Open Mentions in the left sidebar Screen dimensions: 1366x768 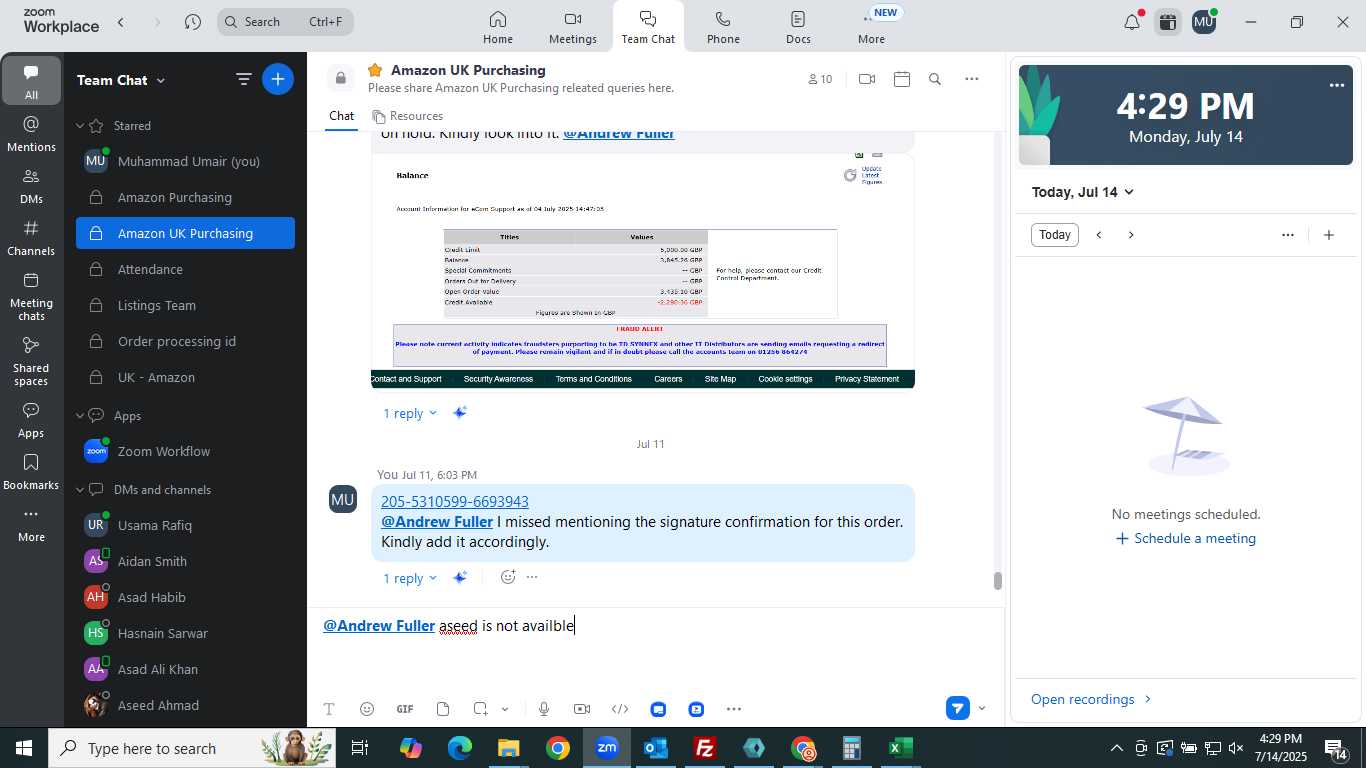[31, 134]
